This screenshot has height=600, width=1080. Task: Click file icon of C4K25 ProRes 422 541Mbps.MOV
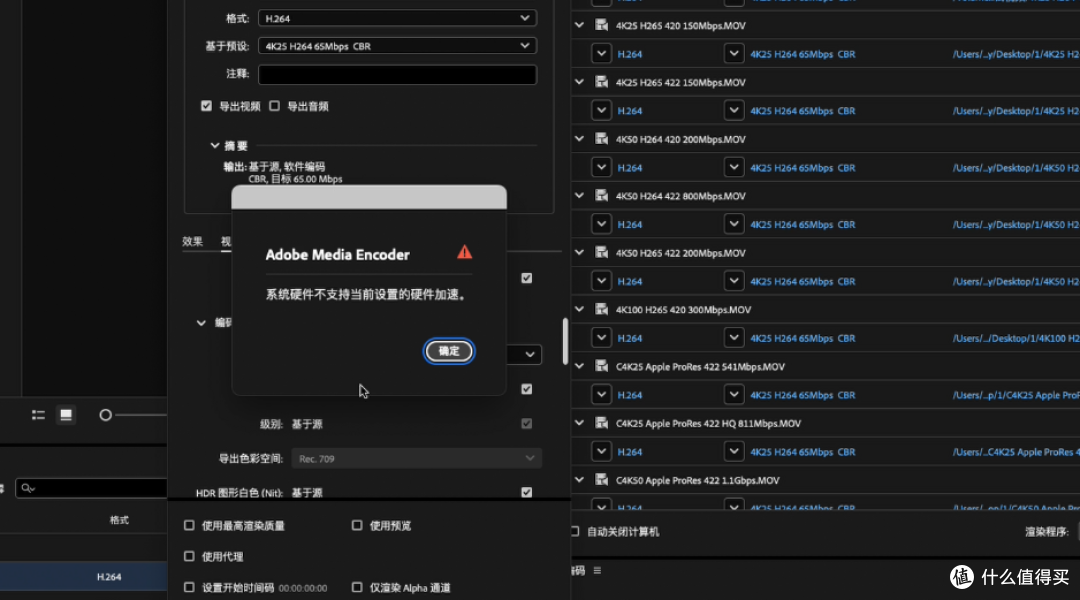(601, 366)
